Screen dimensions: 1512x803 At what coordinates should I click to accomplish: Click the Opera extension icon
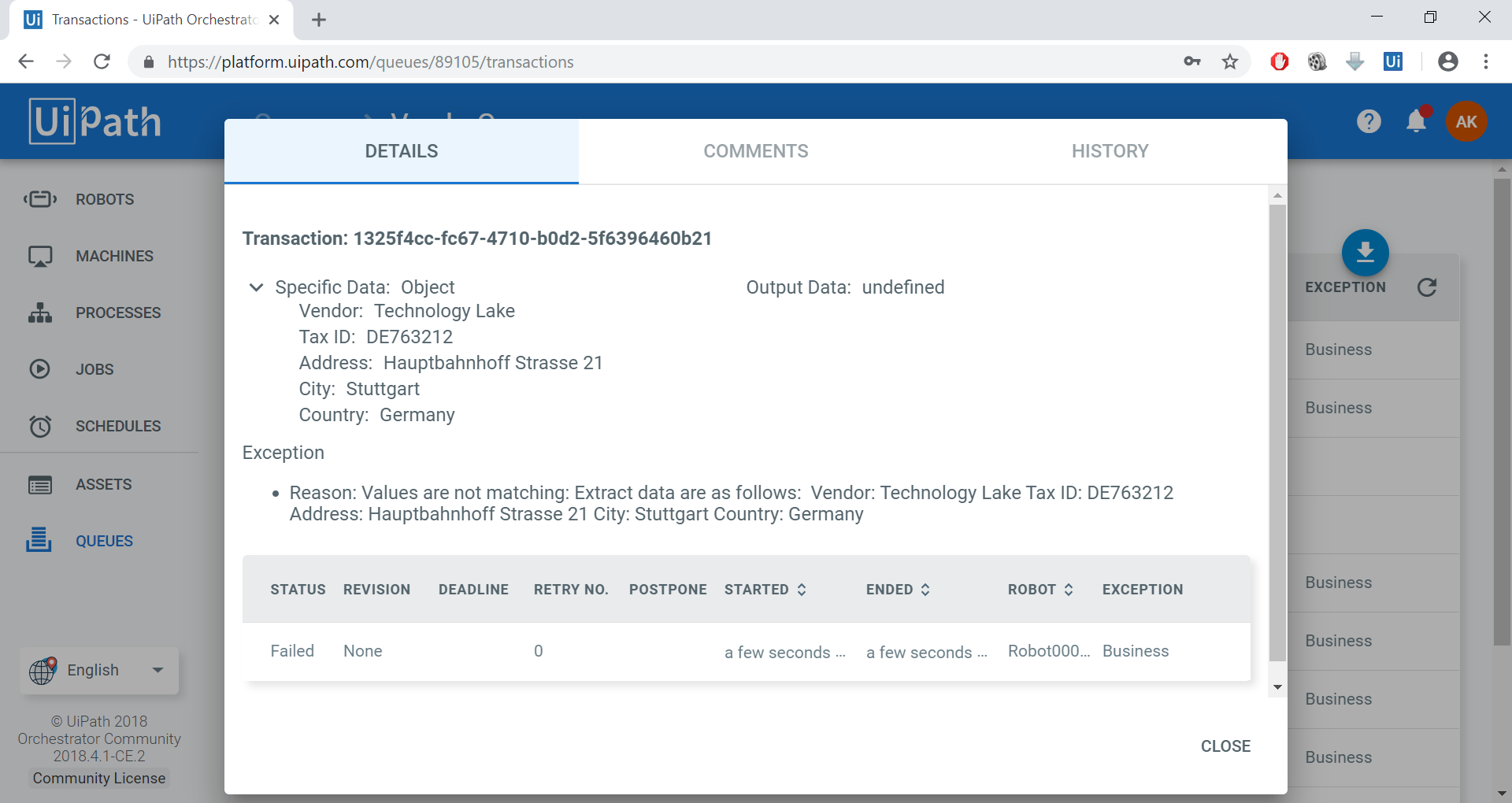pos(1280,61)
